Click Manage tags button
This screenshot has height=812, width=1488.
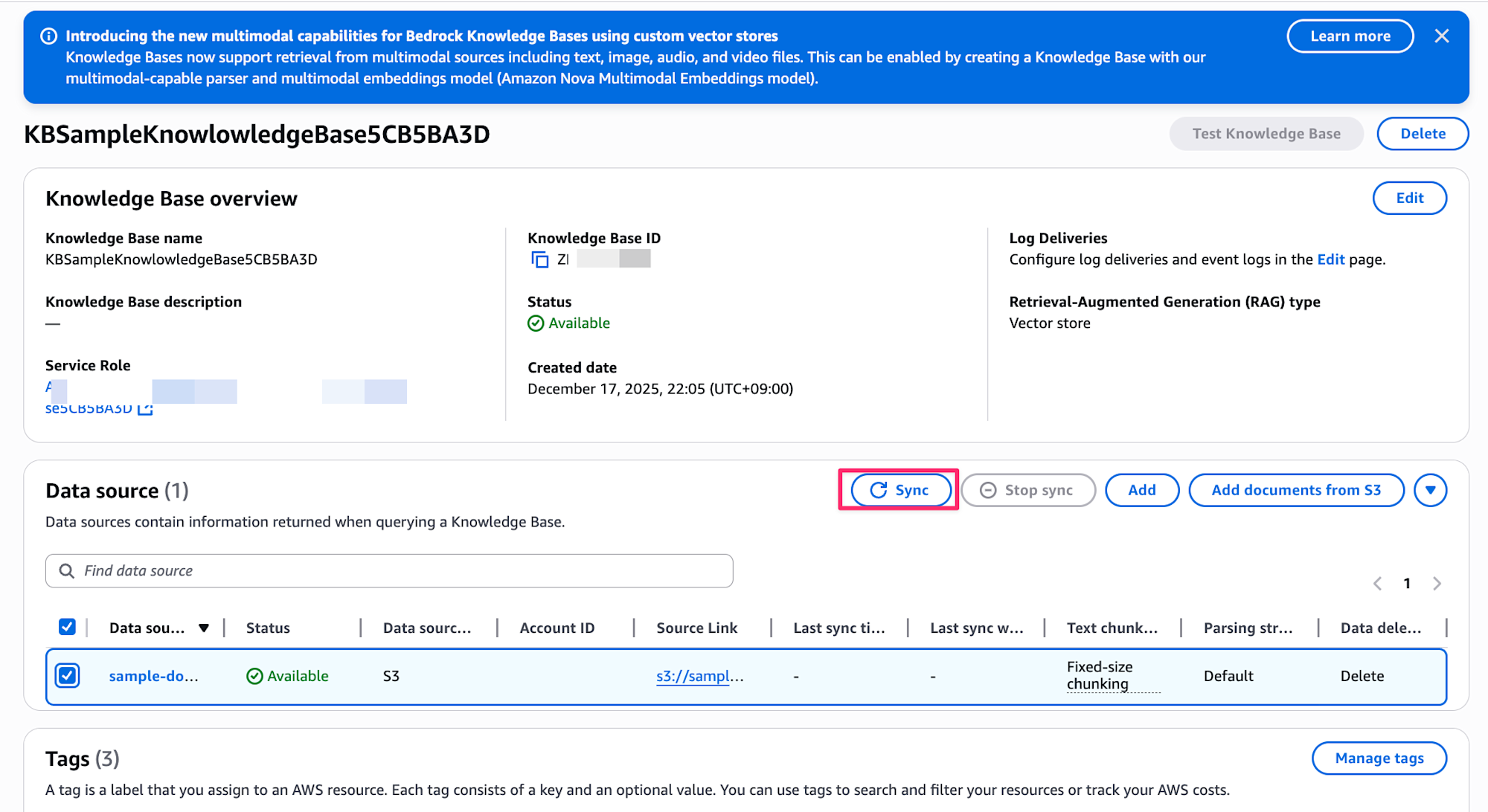click(1379, 758)
